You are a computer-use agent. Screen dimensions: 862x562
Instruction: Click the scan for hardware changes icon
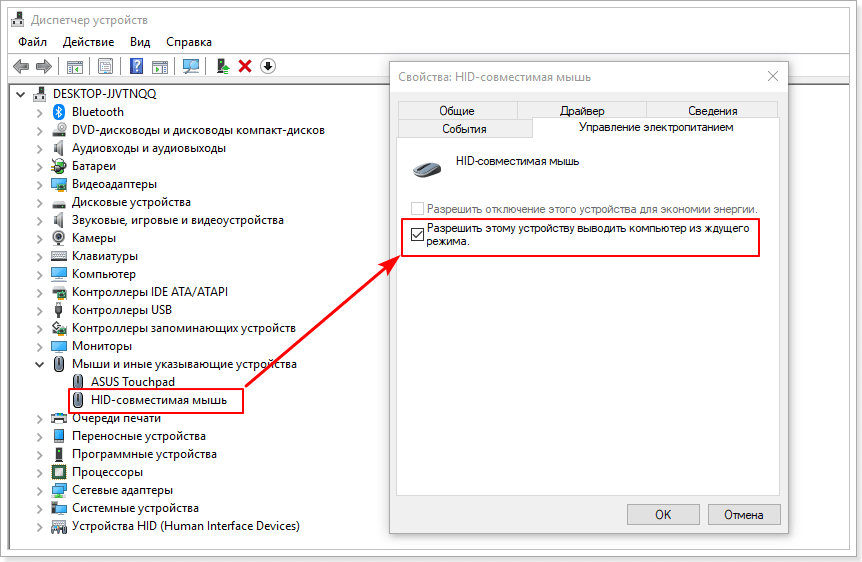[x=190, y=66]
